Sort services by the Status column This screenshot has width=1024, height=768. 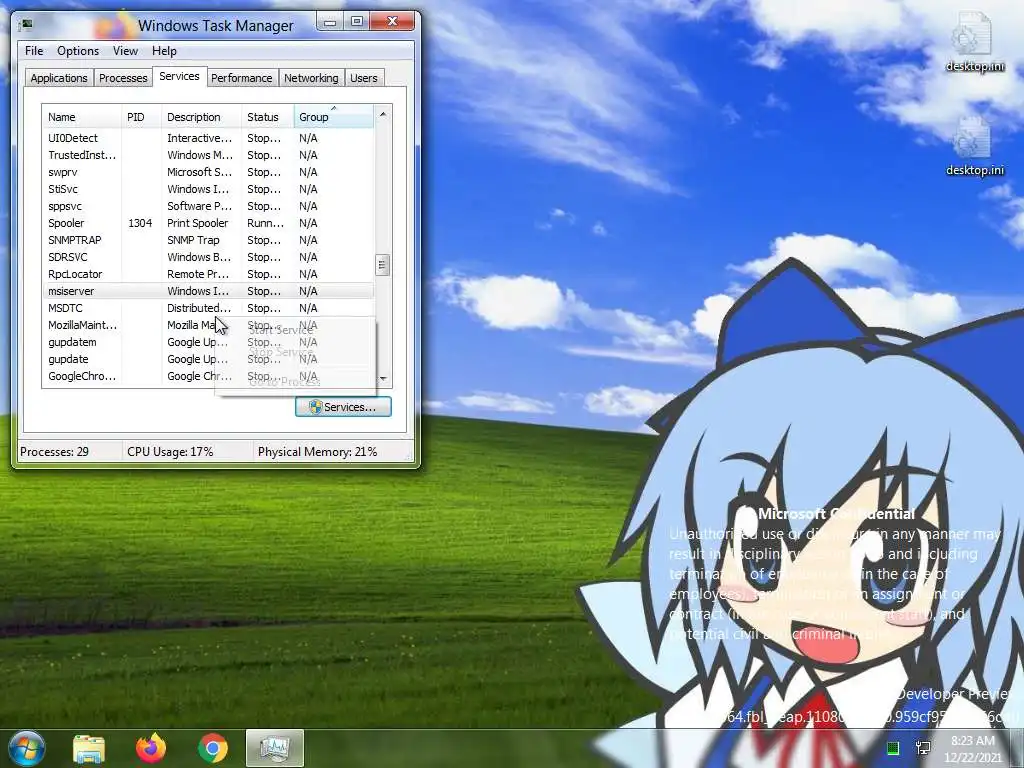268,117
